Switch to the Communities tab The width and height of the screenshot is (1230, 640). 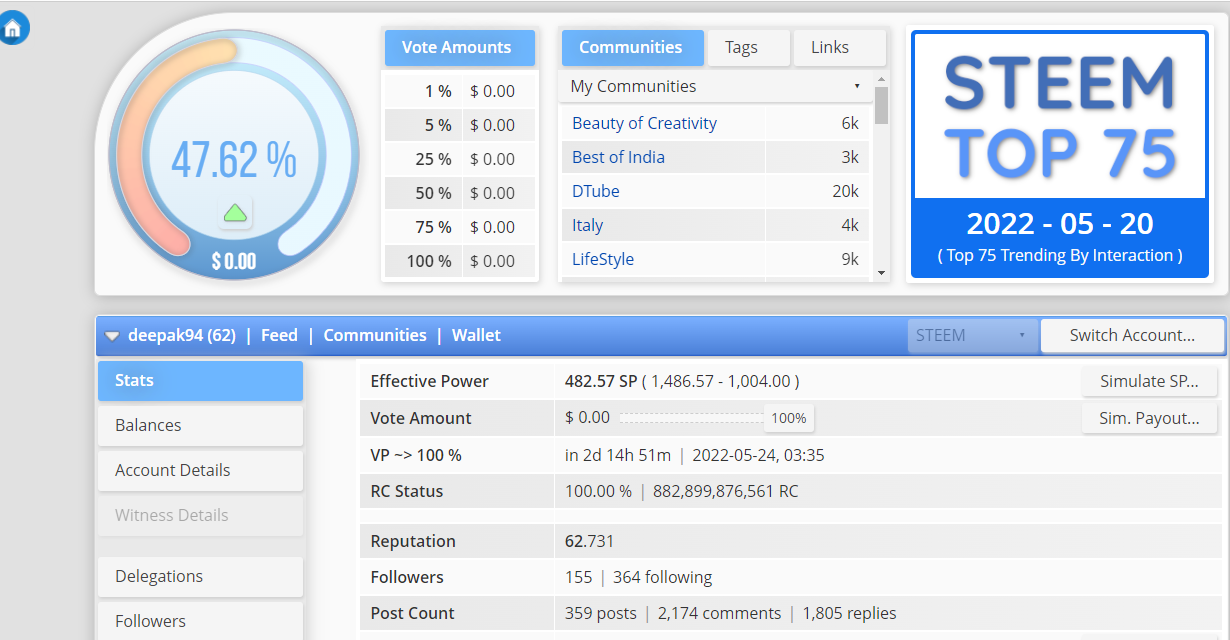[x=631, y=47]
